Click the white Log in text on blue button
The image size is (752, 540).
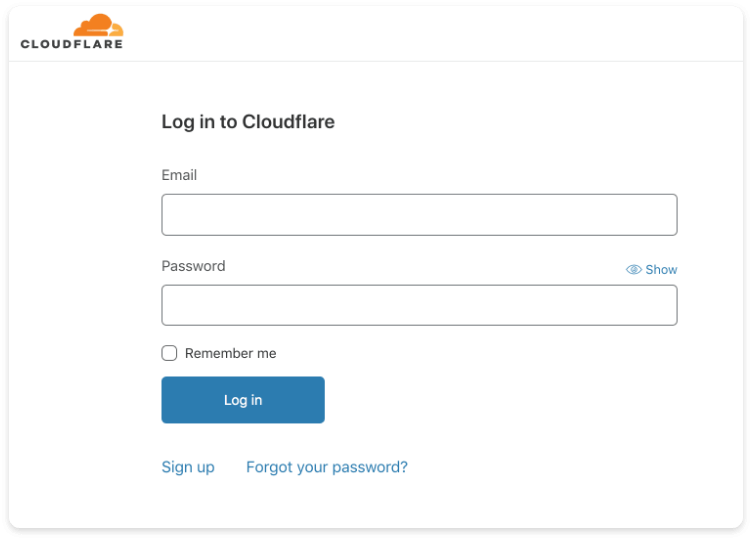coord(243,400)
